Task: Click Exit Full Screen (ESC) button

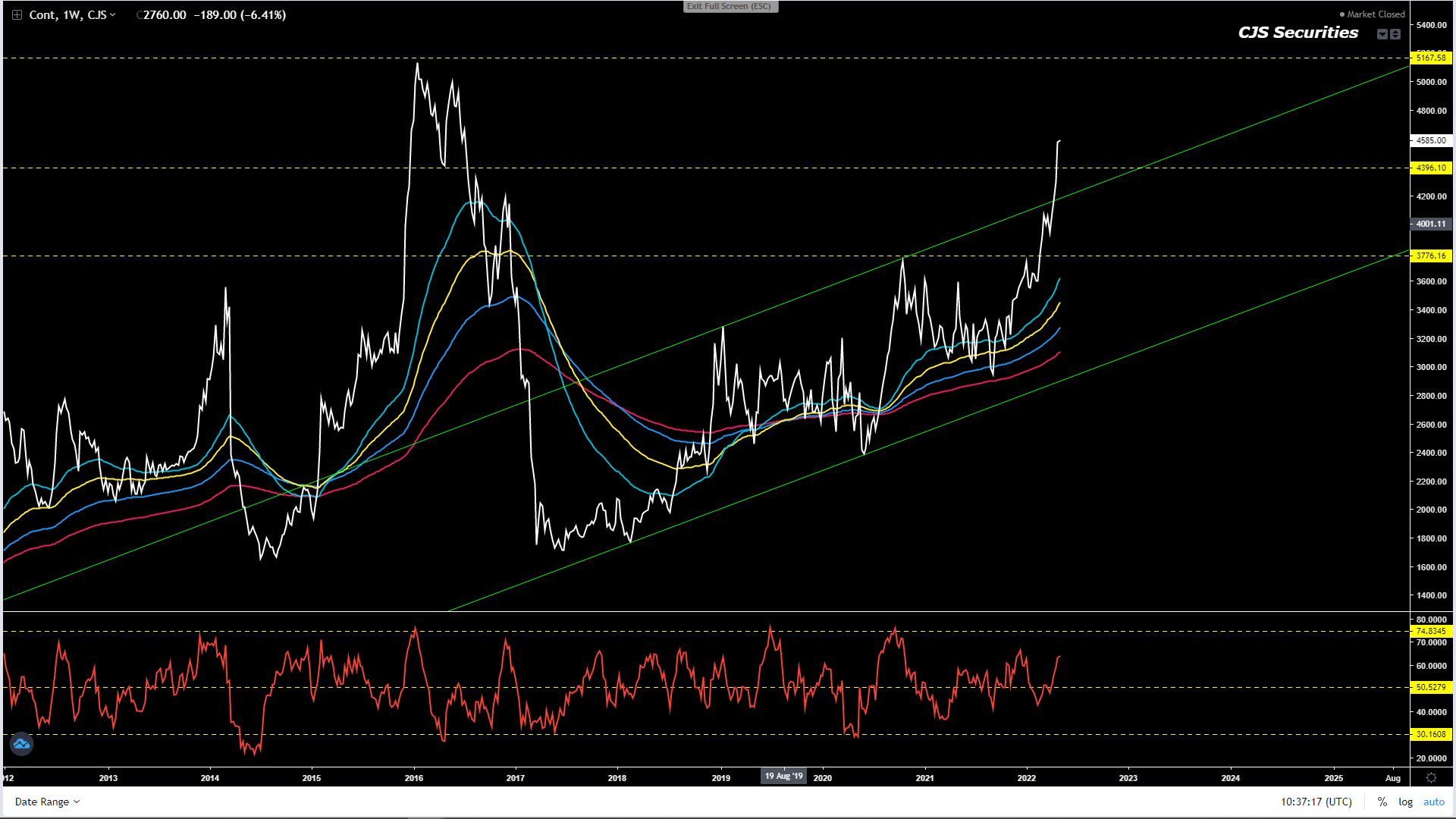Action: [730, 6]
